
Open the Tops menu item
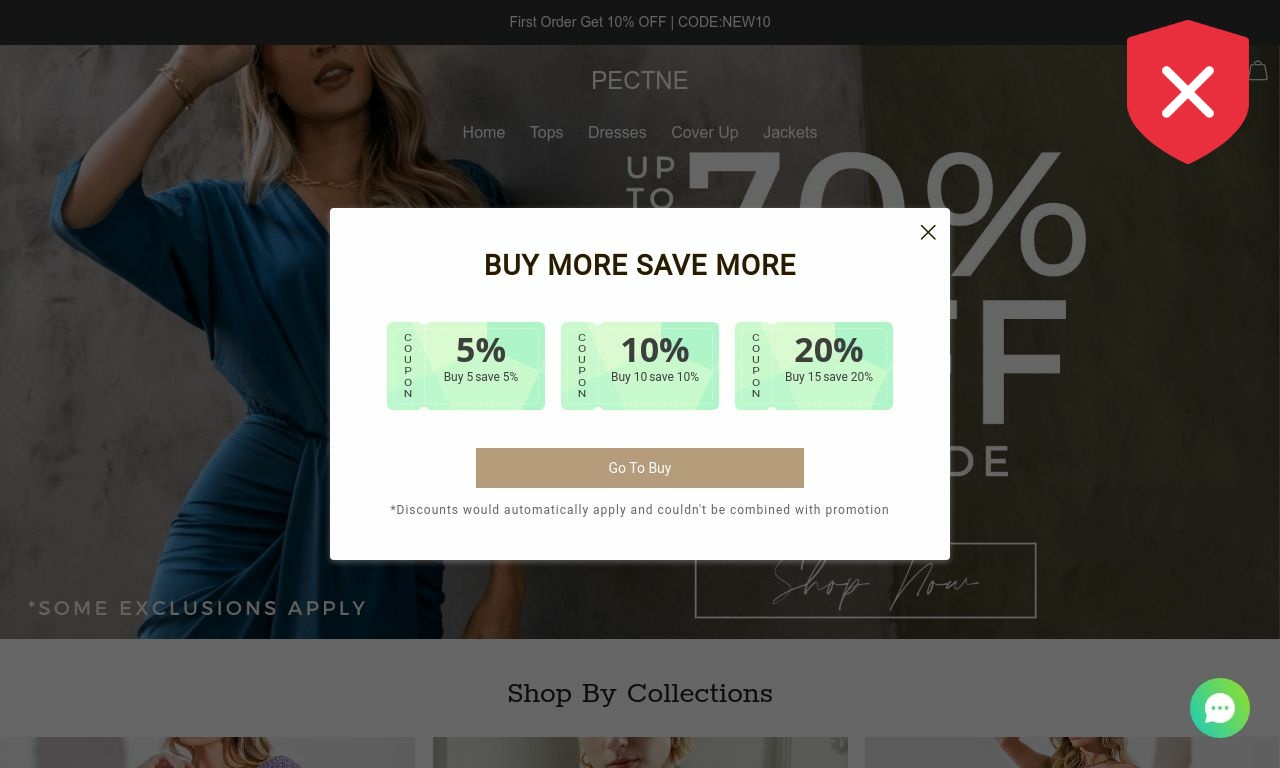coord(546,132)
